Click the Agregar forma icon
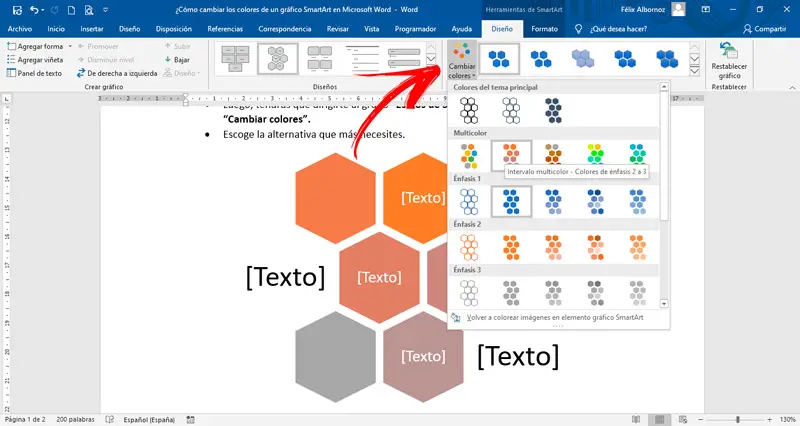The image size is (800, 426). 11,46
